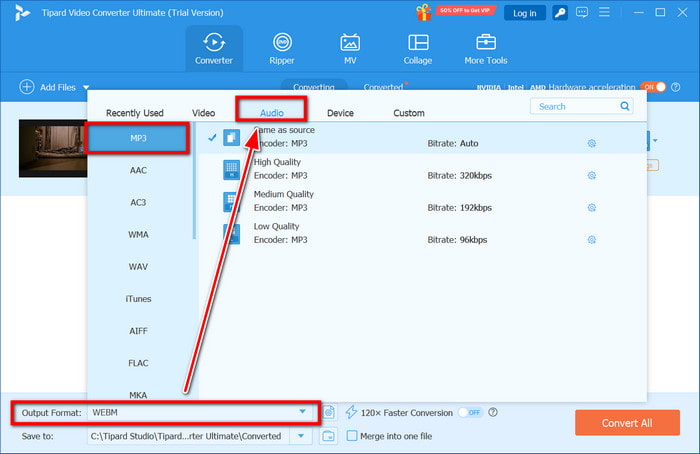
Task: Open the Converted tab
Action: 383,87
